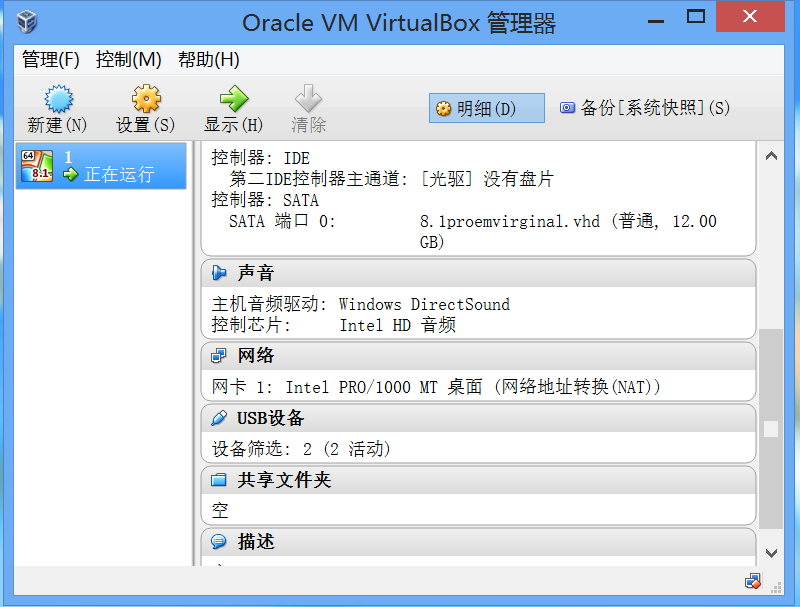
Task: Click the 清除 discard arrow icon
Action: click(309, 98)
